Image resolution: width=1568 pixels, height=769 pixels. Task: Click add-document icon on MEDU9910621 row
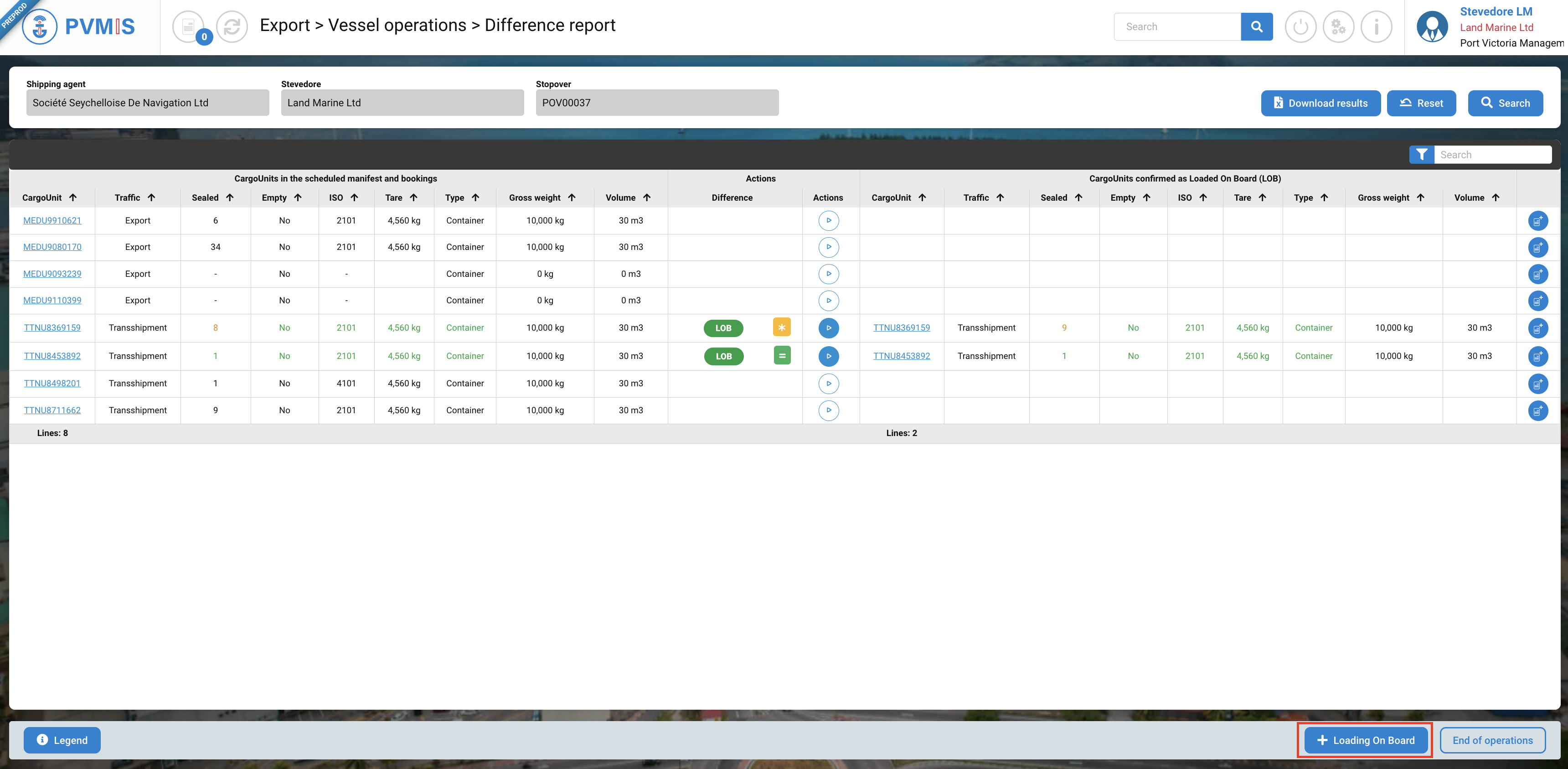(1537, 221)
